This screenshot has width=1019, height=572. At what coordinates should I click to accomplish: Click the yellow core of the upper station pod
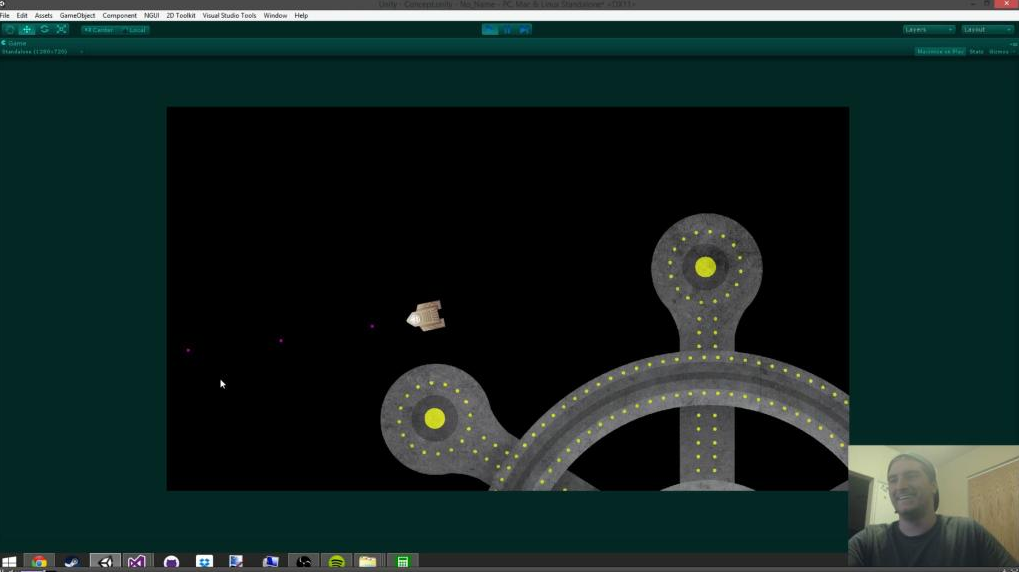pos(705,266)
